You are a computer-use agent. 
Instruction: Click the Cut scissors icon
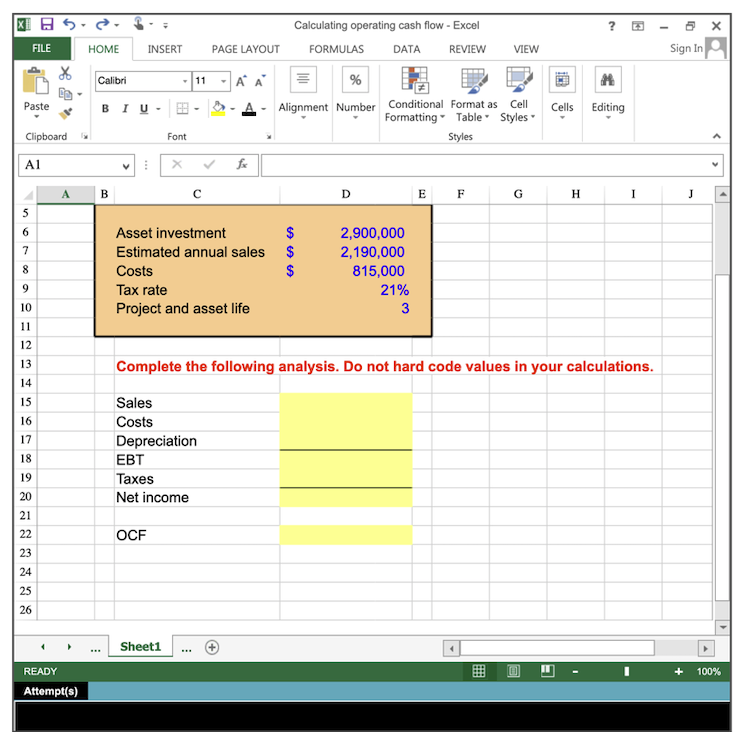pyautogui.click(x=65, y=74)
